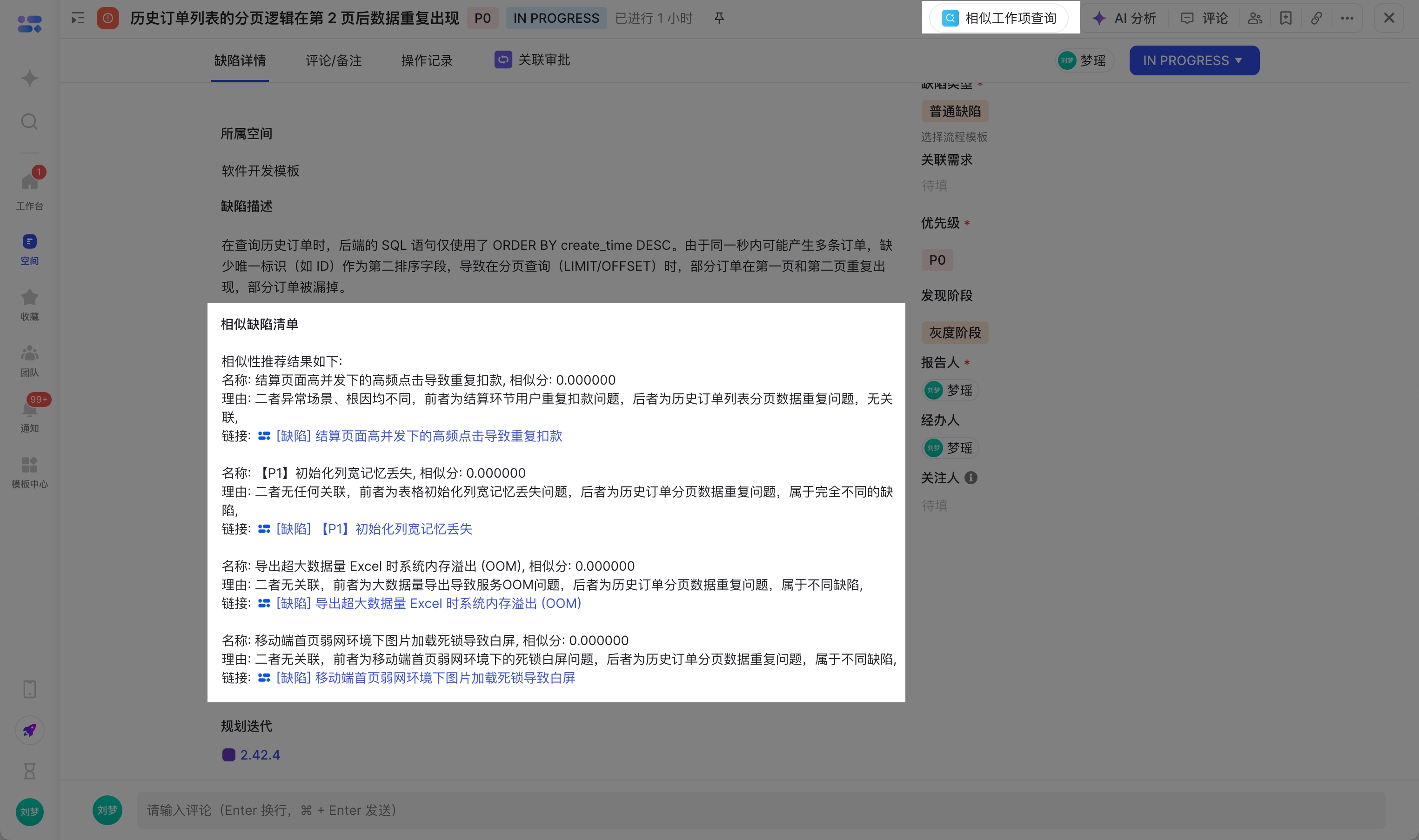Image resolution: width=1419 pixels, height=840 pixels.
Task: Expand the IN PROGRESS status dropdown
Action: [x=1194, y=60]
